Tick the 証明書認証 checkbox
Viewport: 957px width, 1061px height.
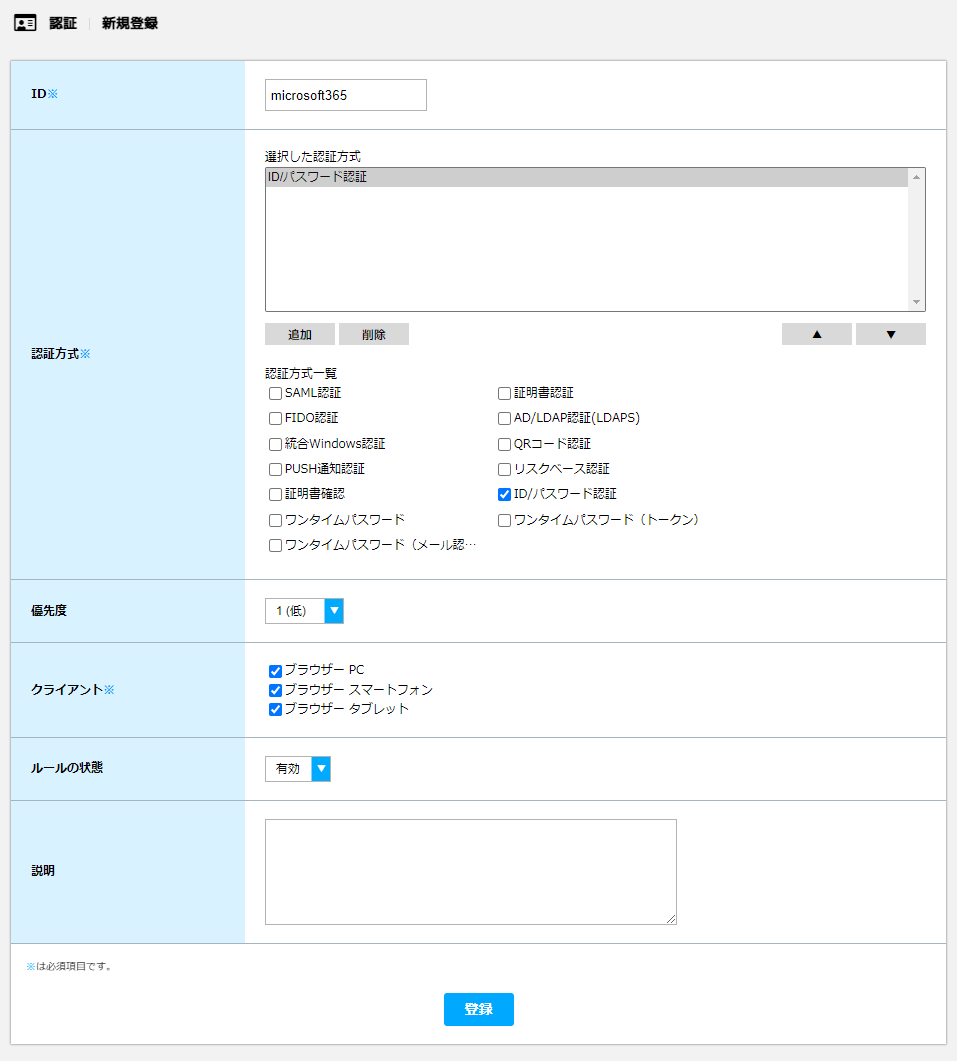click(x=504, y=393)
